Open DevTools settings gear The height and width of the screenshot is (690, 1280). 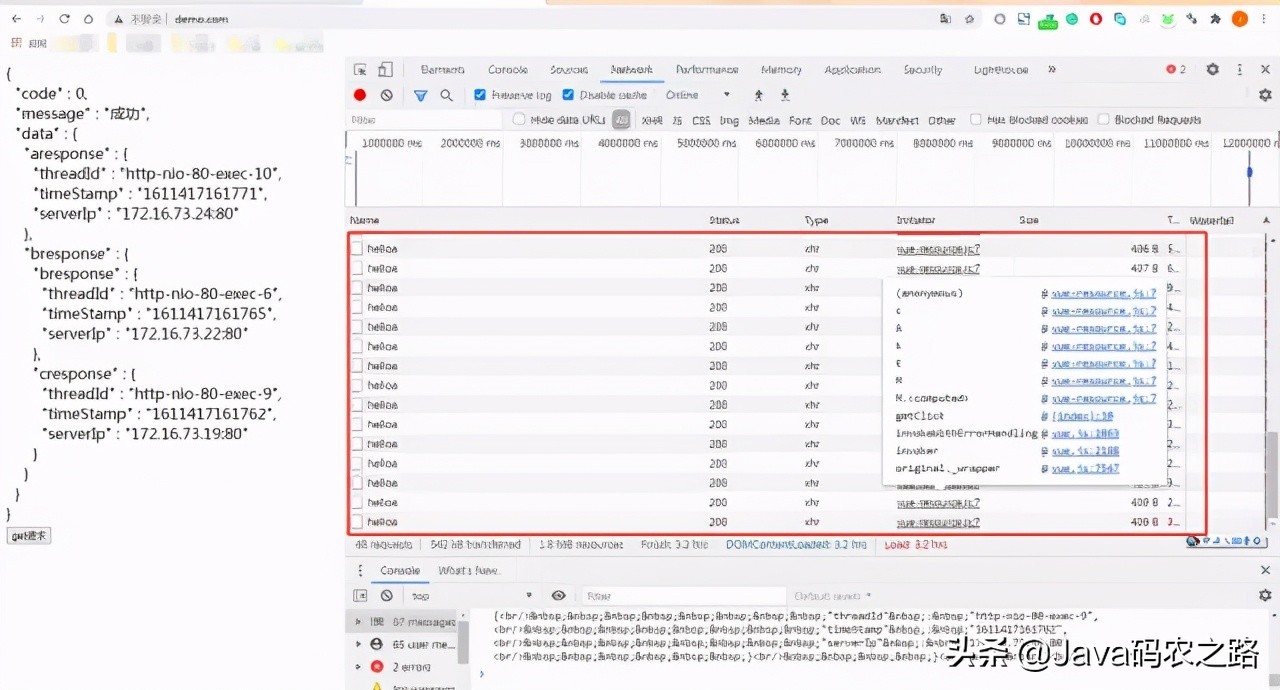pos(1212,70)
